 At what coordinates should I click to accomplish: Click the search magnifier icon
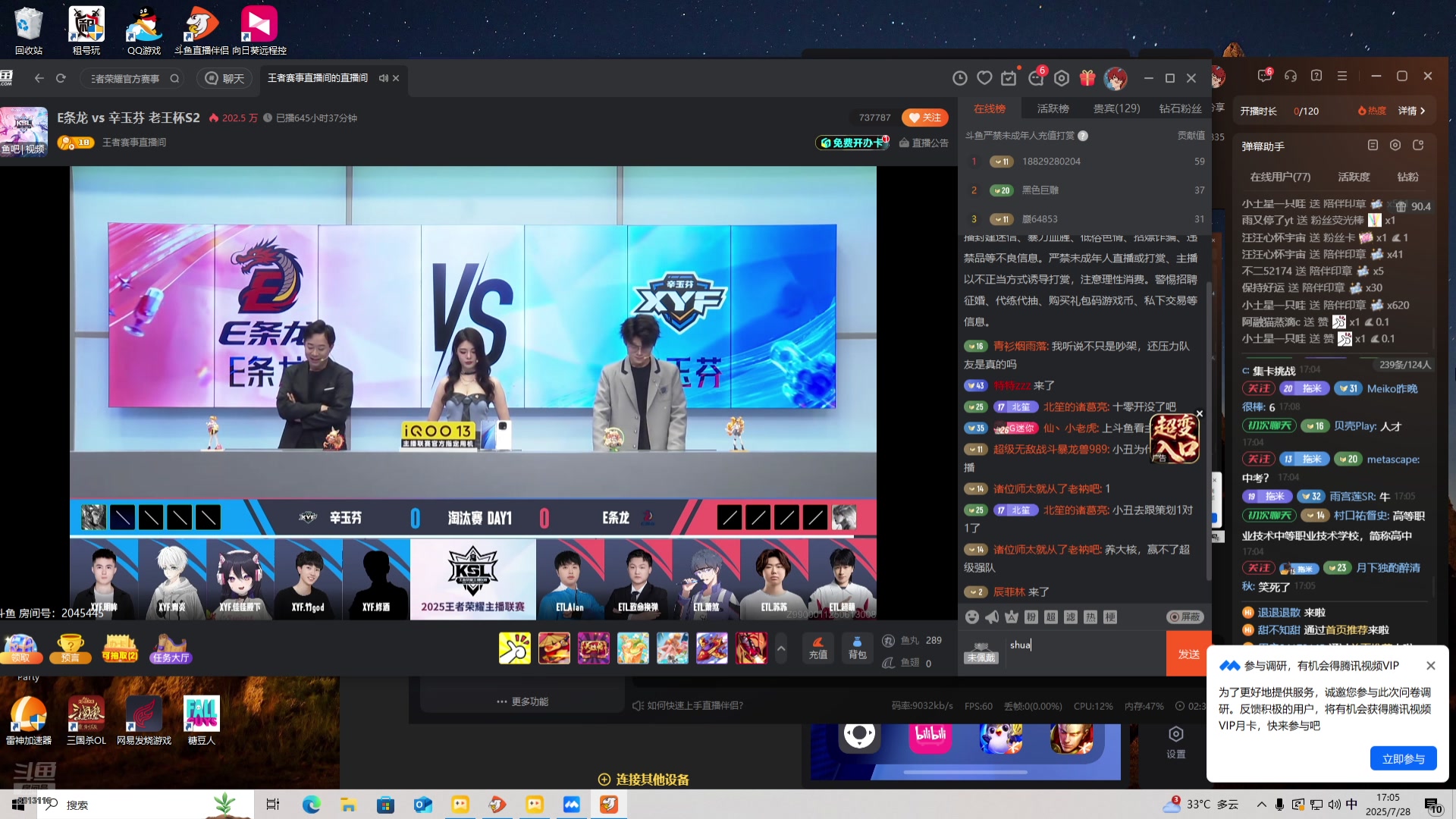(174, 78)
